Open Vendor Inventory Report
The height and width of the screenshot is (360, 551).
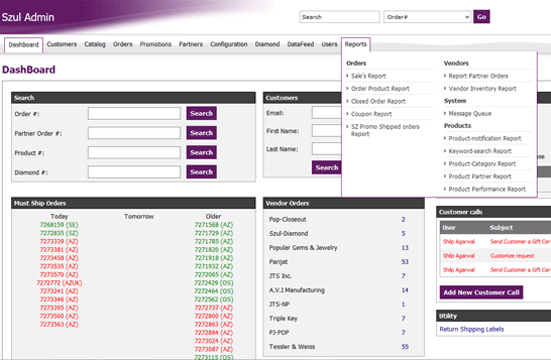[482, 89]
